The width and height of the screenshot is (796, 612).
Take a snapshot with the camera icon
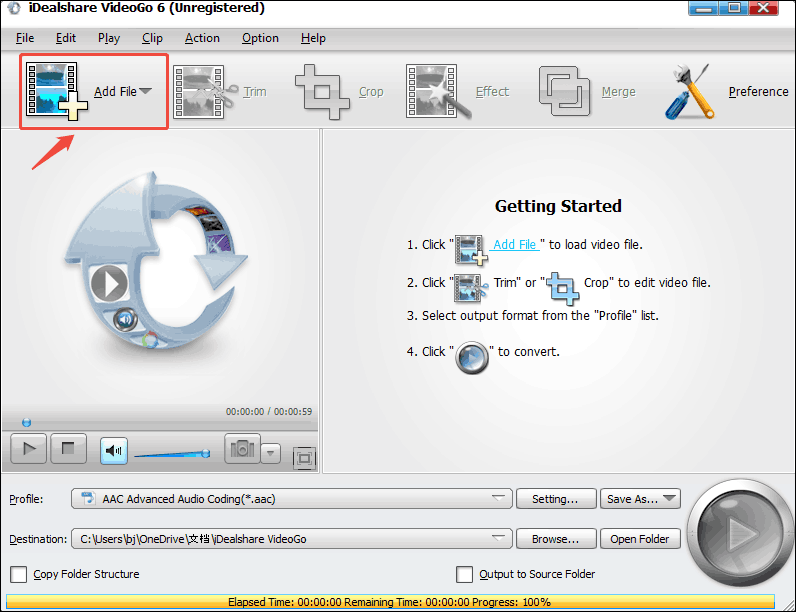[x=242, y=449]
